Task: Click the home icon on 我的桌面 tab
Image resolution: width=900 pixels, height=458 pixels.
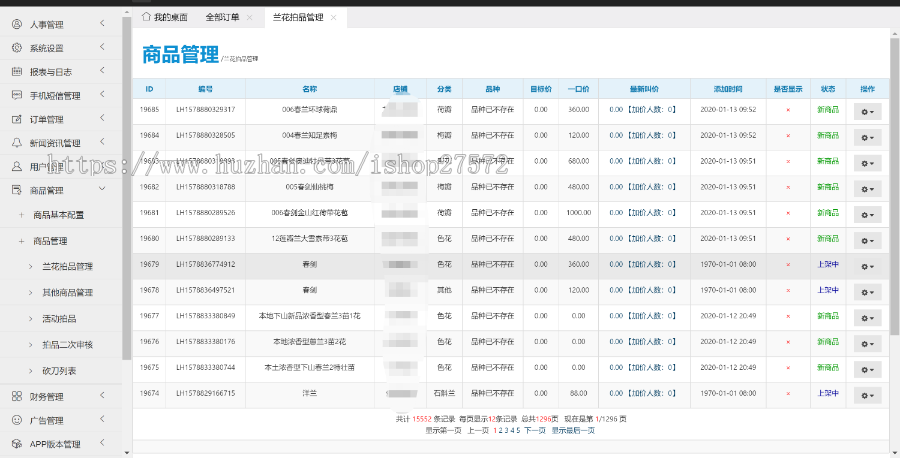Action: coord(146,17)
